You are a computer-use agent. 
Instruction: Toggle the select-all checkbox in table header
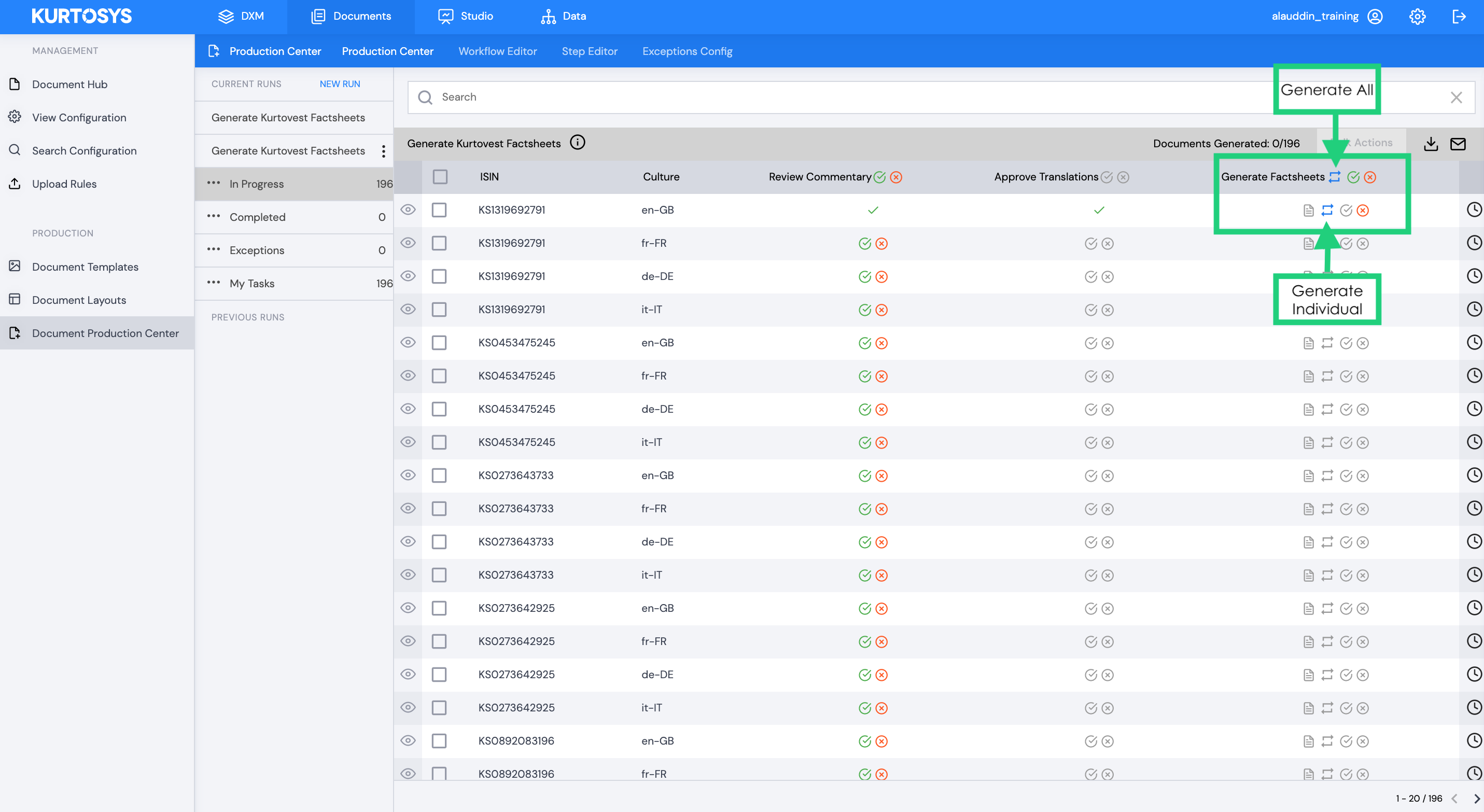tap(440, 177)
